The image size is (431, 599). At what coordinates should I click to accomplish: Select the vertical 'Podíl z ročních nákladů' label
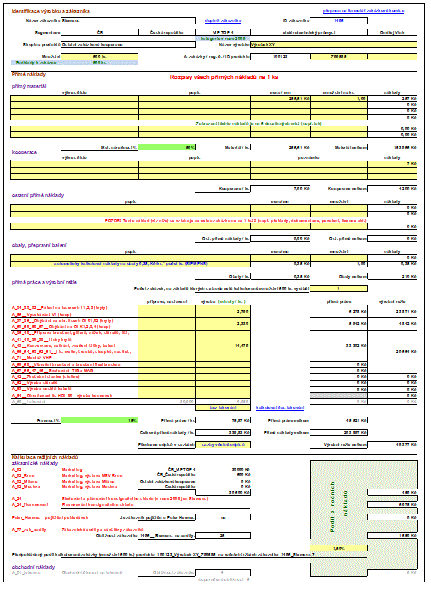tap(339, 506)
